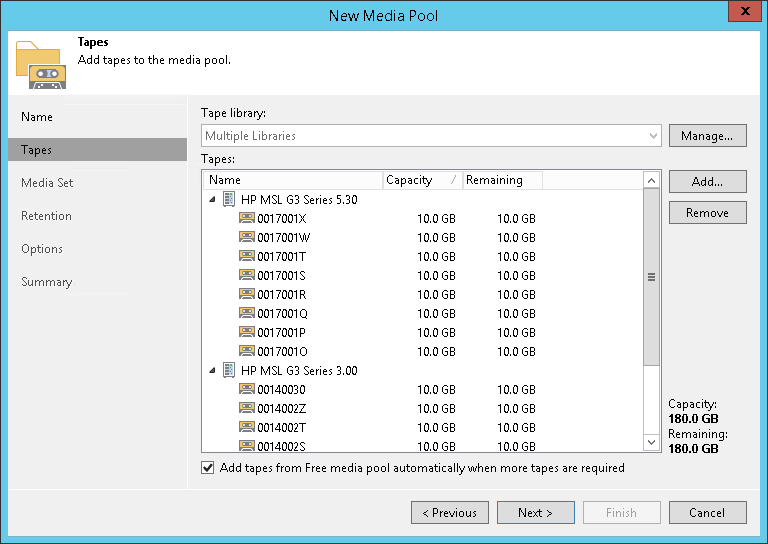Viewport: 768px width, 544px height.
Task: Click tape icon for 0017001W
Action: tap(246, 237)
